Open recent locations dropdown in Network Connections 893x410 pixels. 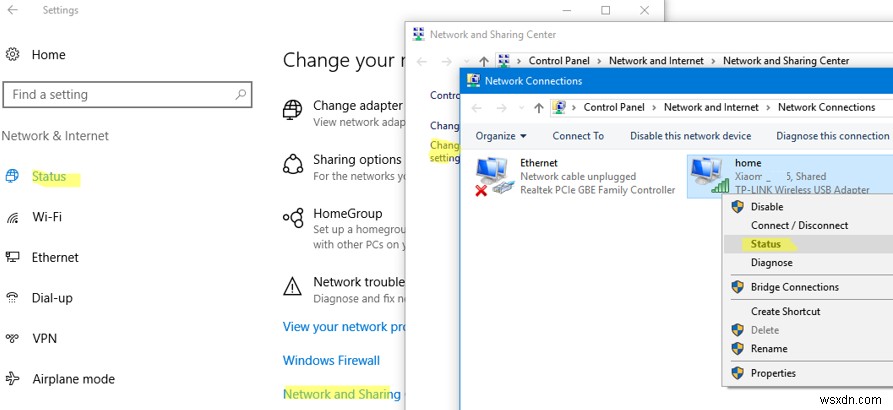click(522, 108)
